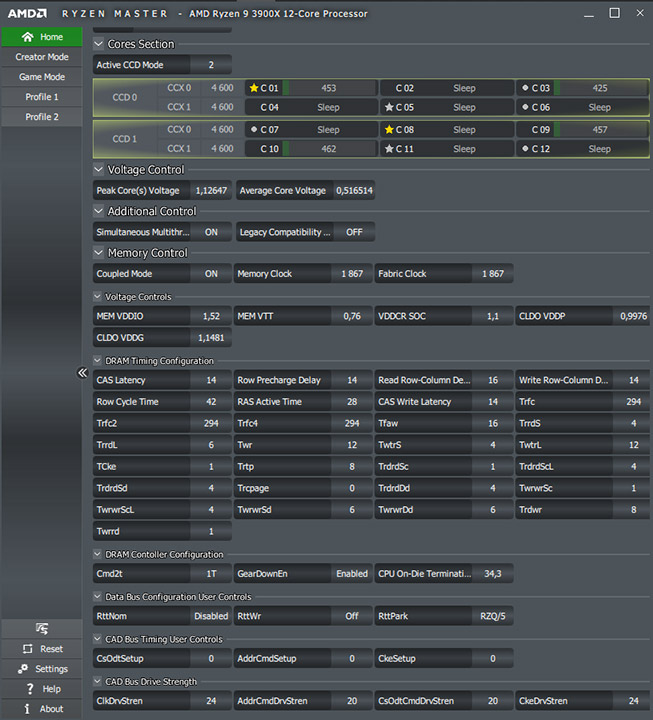The height and width of the screenshot is (720, 653).
Task: Click the gold star on core C 01
Action: (253, 88)
